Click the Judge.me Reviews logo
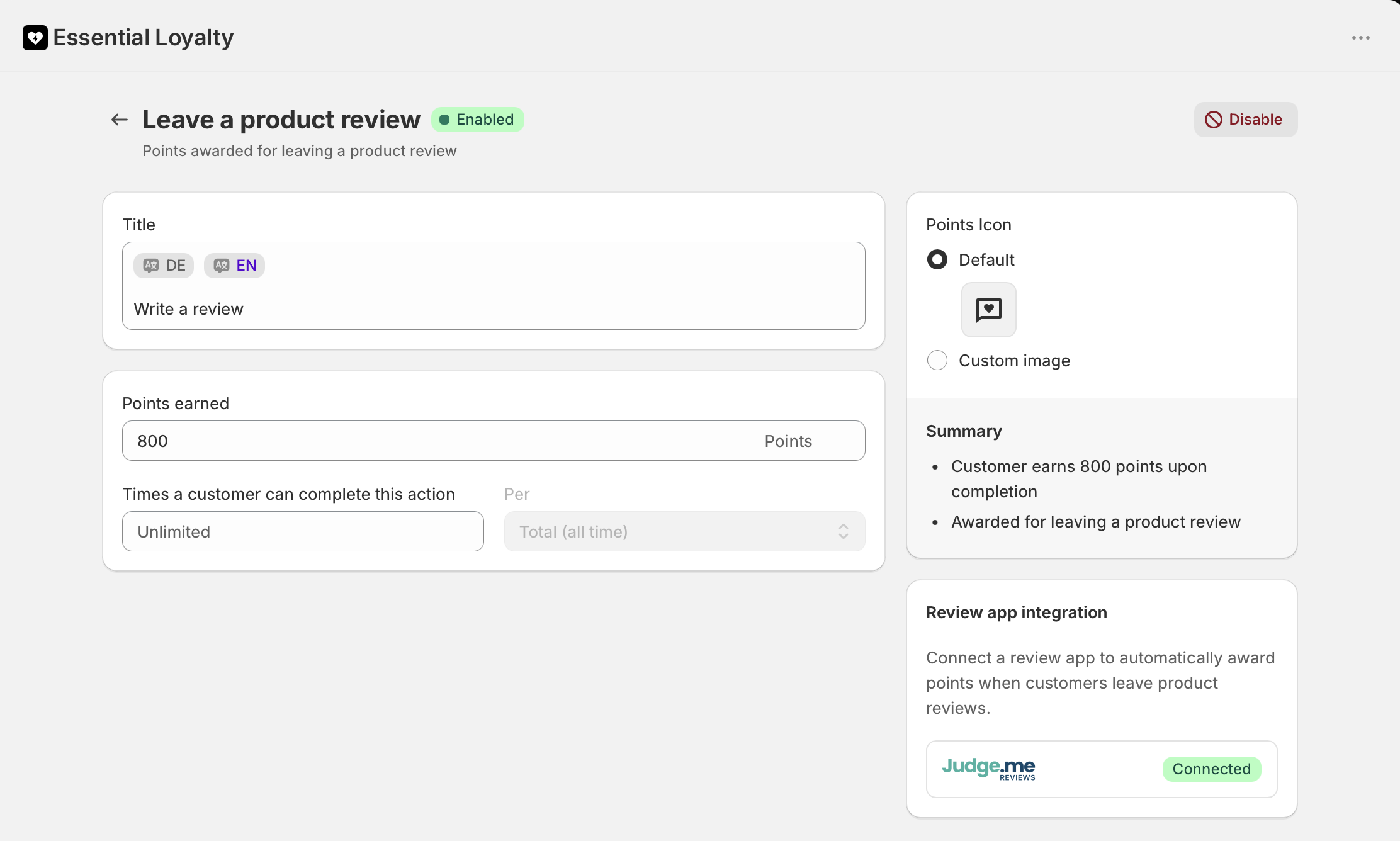The height and width of the screenshot is (841, 1400). click(x=988, y=769)
